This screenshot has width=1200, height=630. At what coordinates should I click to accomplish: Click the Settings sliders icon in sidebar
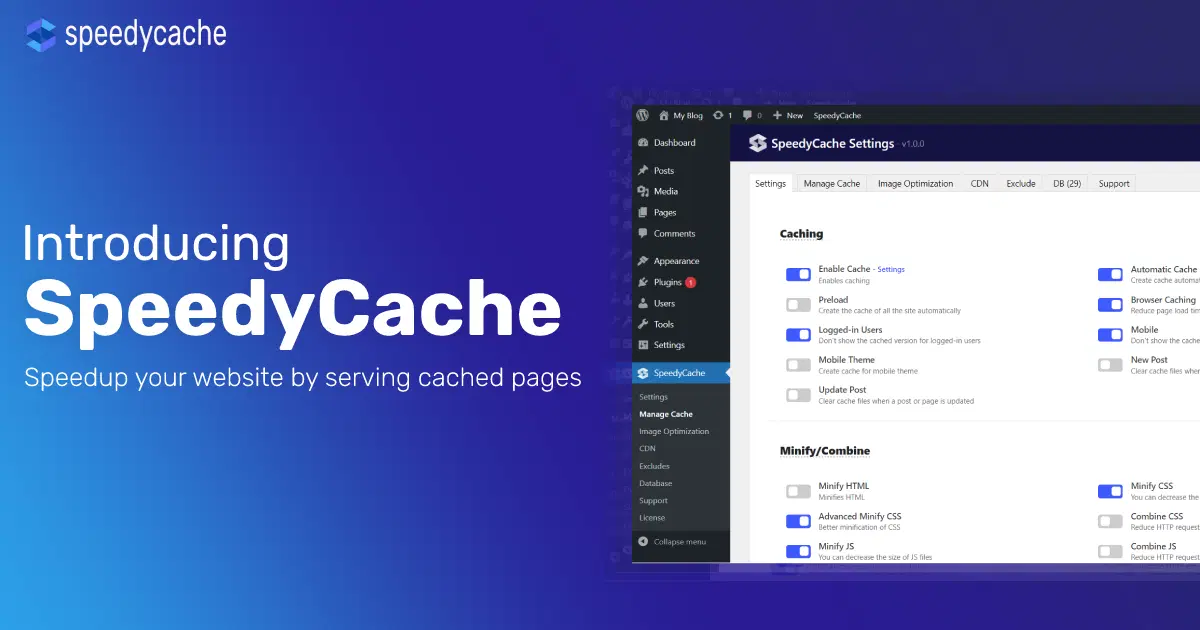[x=643, y=346]
